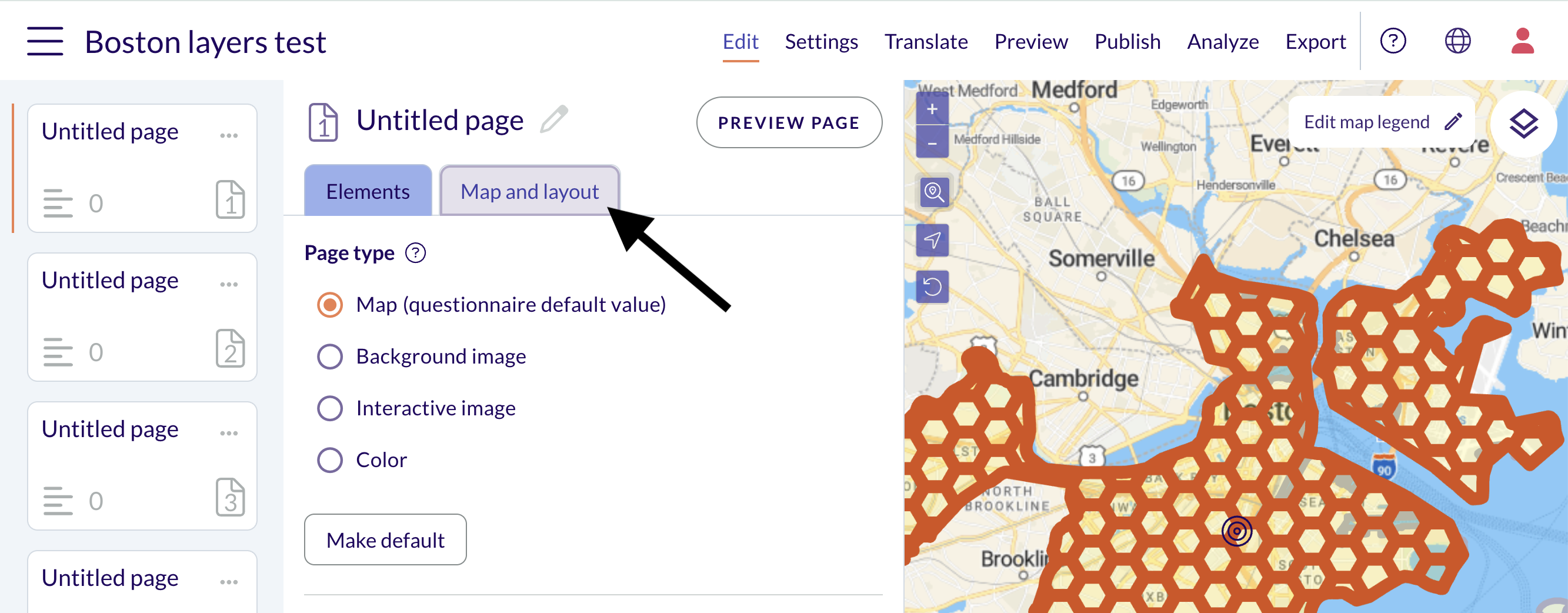Reset the map view rotation icon

933,286
